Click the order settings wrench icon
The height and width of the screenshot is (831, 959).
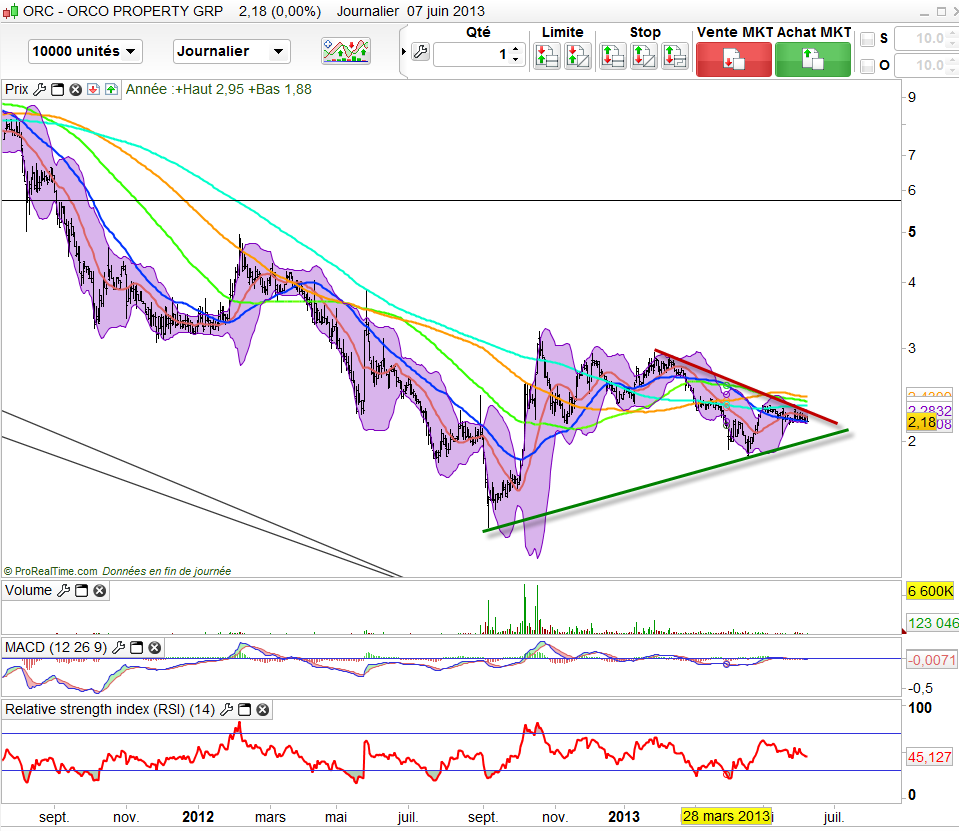pos(419,53)
